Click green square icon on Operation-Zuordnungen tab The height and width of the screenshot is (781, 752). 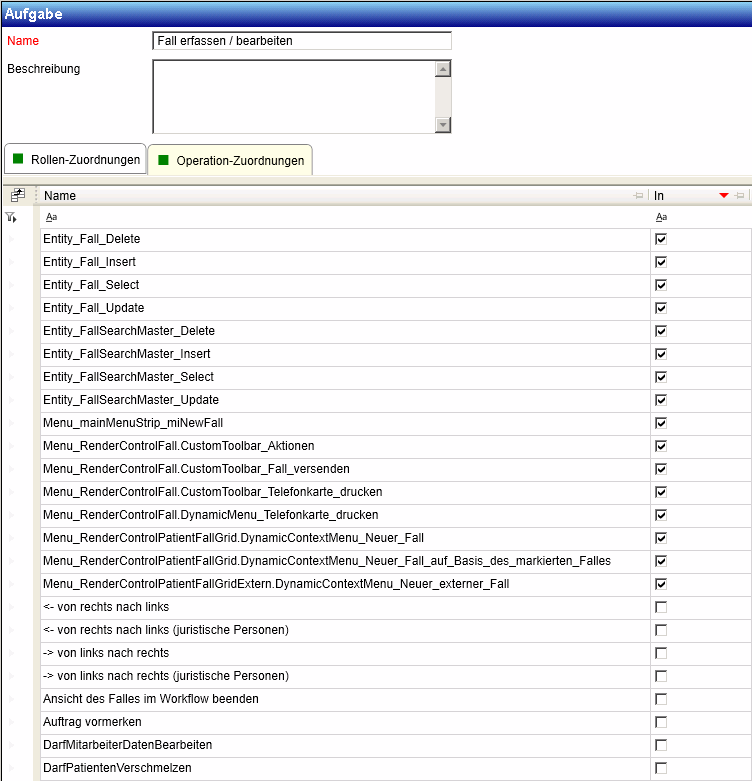(x=164, y=160)
